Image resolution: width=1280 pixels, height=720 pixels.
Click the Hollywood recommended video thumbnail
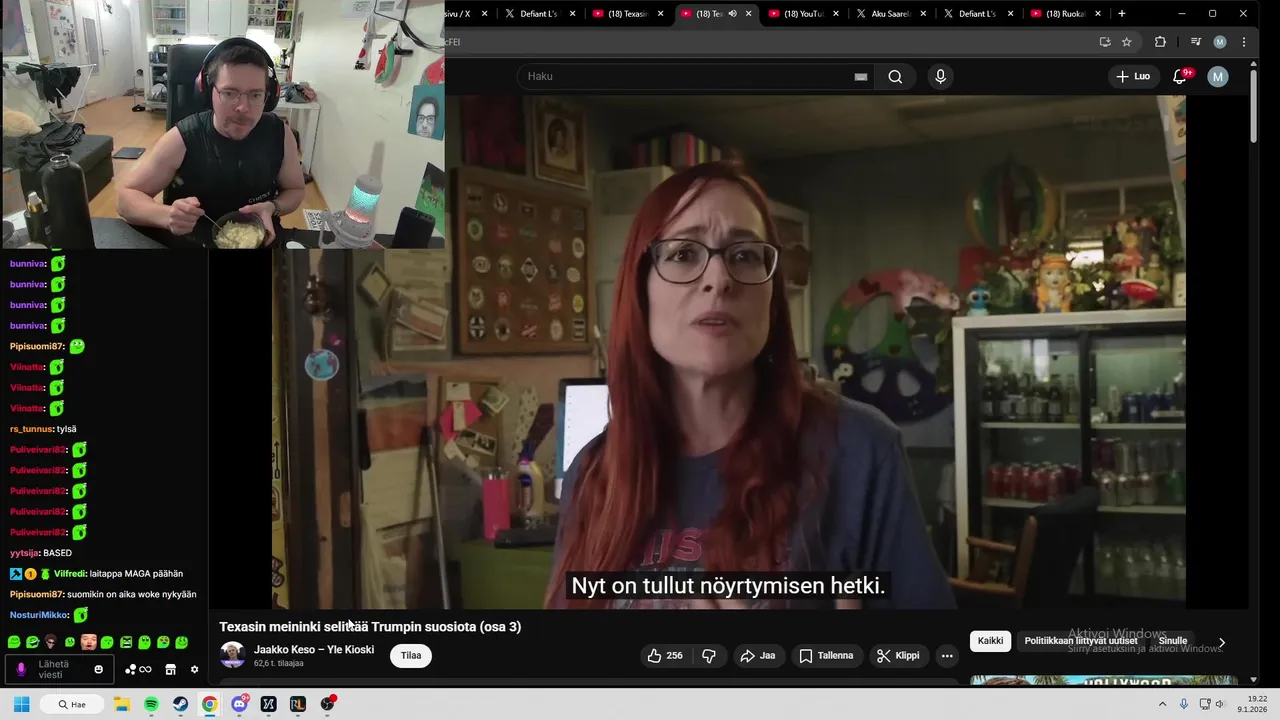click(x=1104, y=681)
